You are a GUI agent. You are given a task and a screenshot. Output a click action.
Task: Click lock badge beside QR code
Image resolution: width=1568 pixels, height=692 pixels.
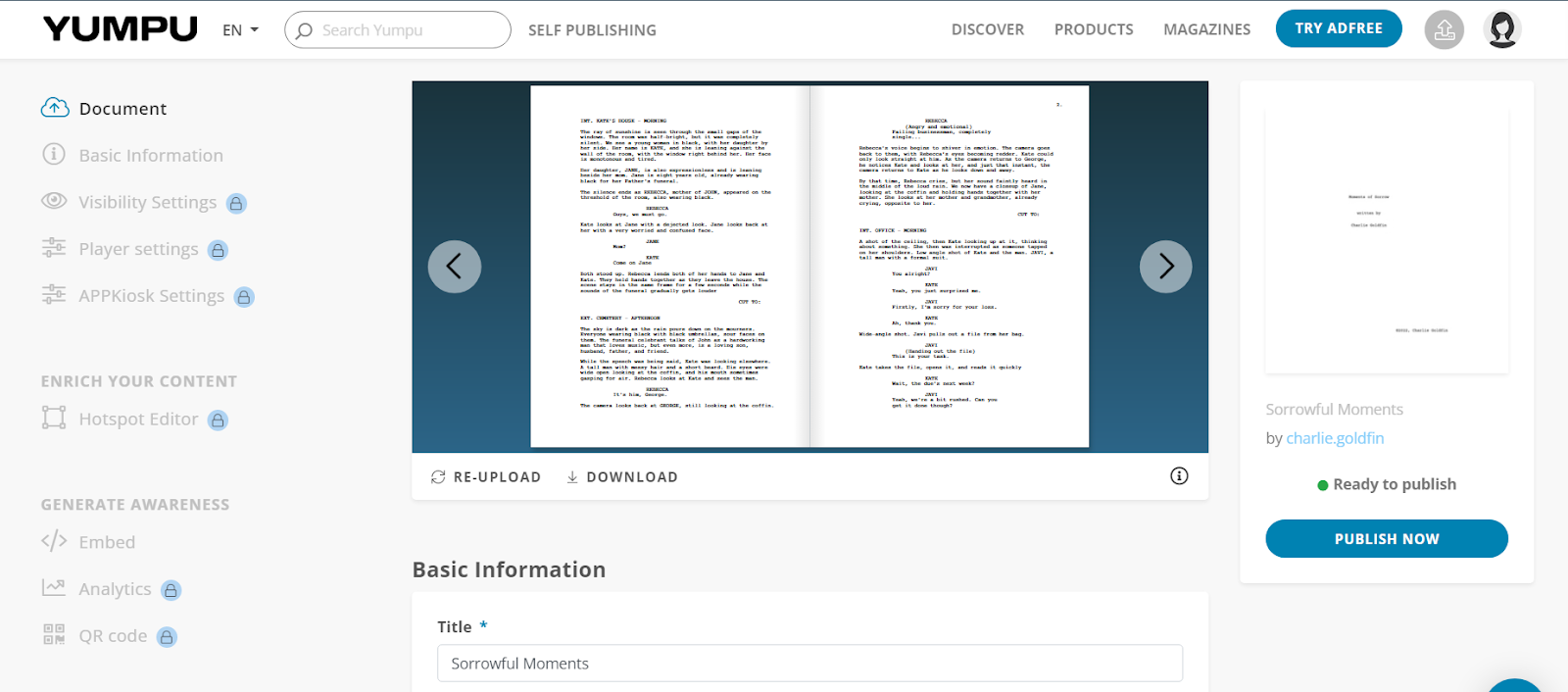point(167,637)
